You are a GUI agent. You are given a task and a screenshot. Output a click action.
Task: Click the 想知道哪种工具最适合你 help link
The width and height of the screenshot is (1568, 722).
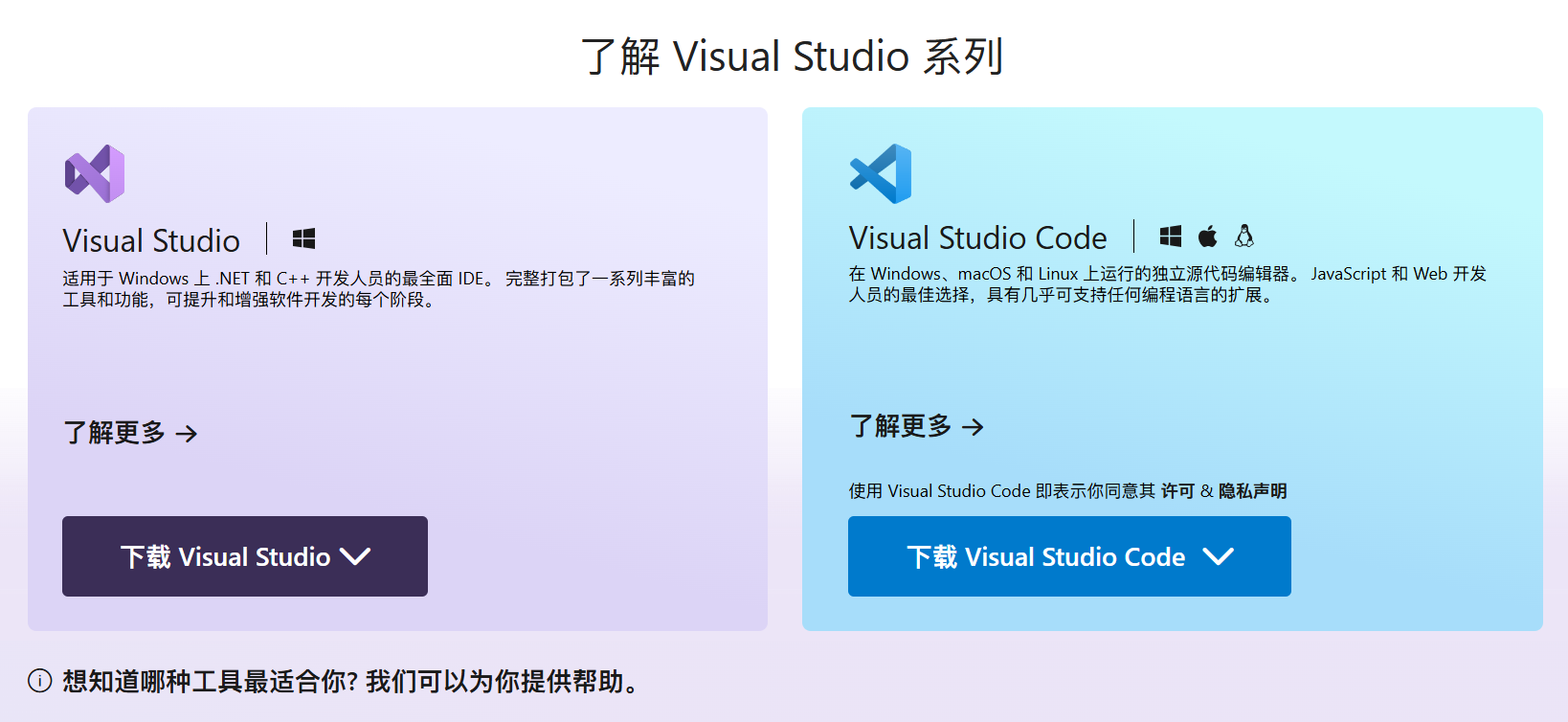(350, 681)
